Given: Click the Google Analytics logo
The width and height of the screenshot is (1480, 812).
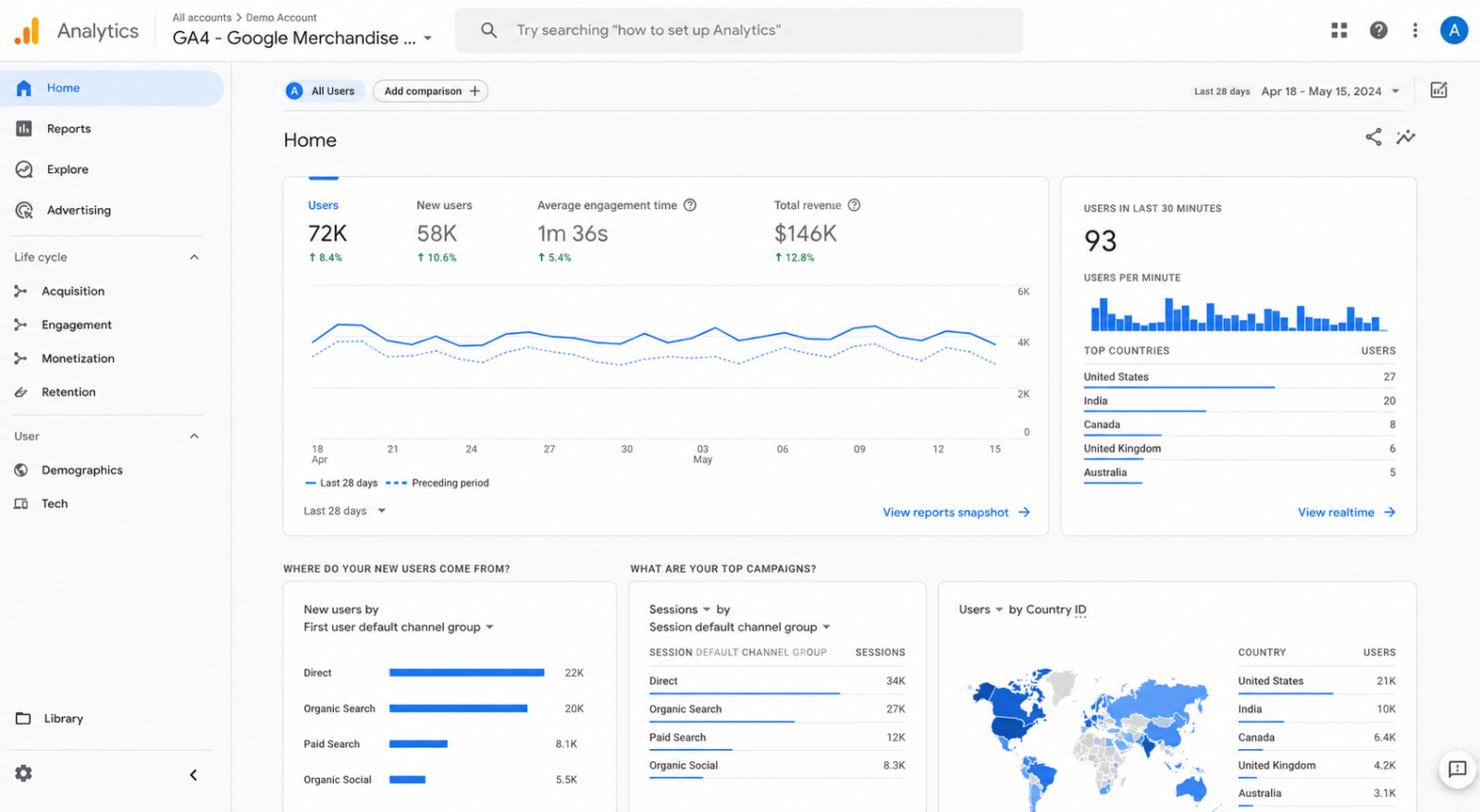Looking at the screenshot, I should 28,31.
